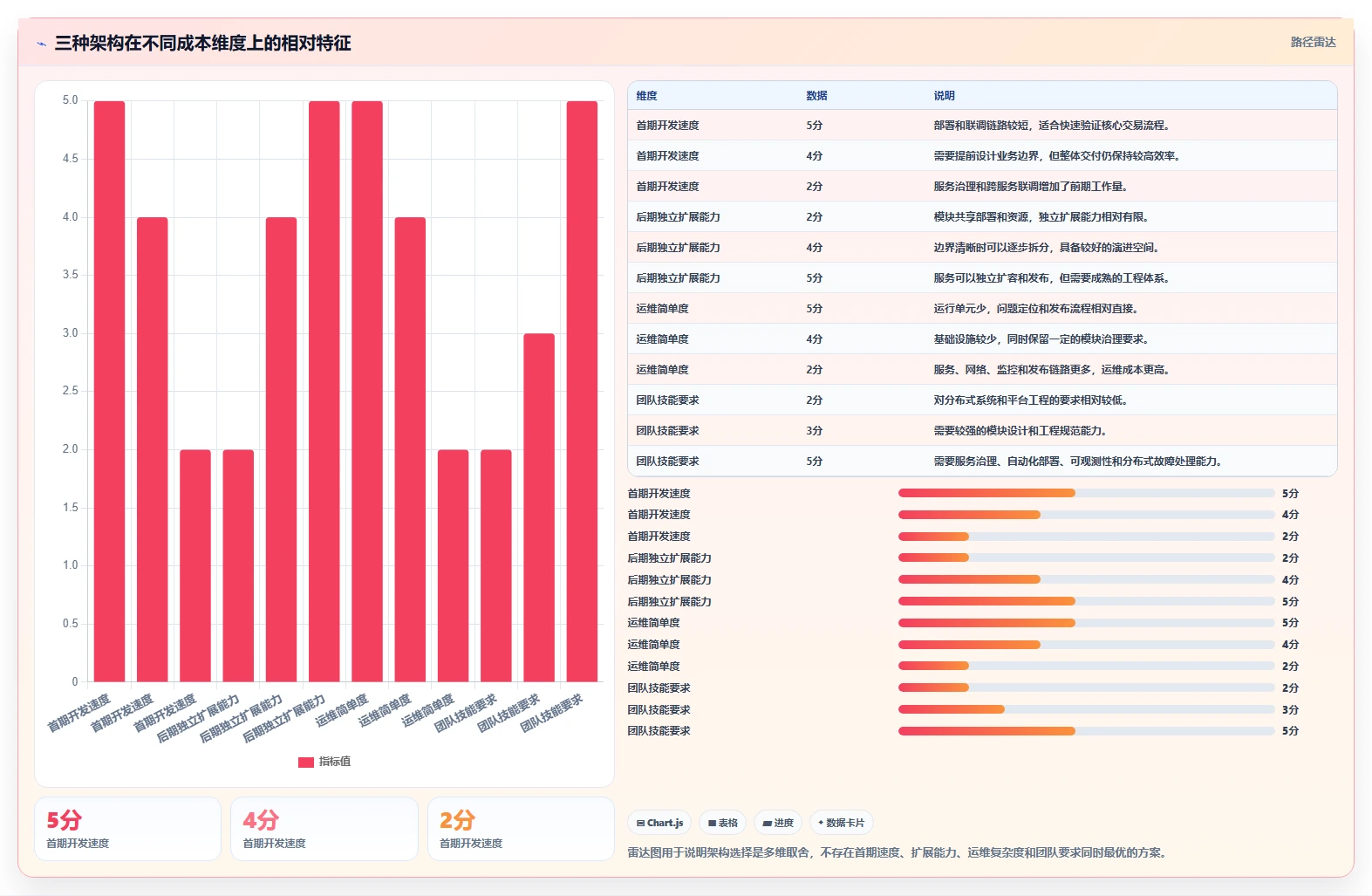Click the 运维简单度 progress bar at 2分

click(1087, 666)
